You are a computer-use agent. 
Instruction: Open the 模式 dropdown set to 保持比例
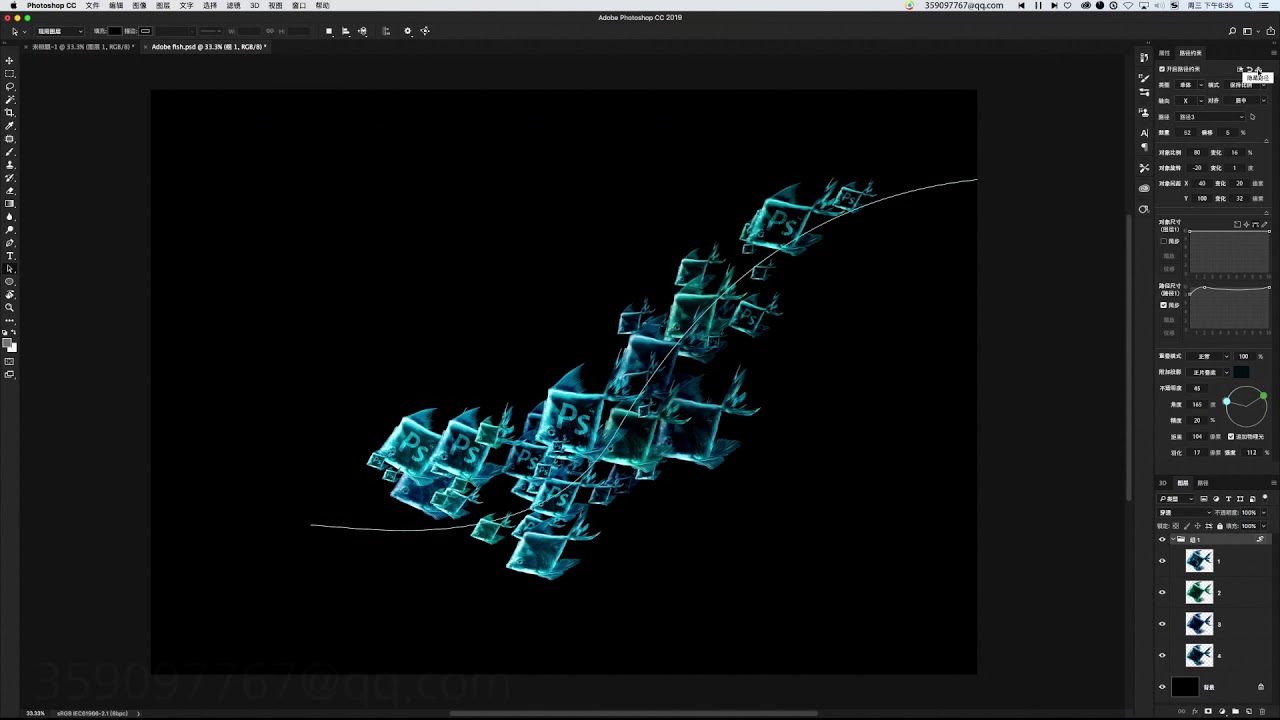pyautogui.click(x=1246, y=85)
